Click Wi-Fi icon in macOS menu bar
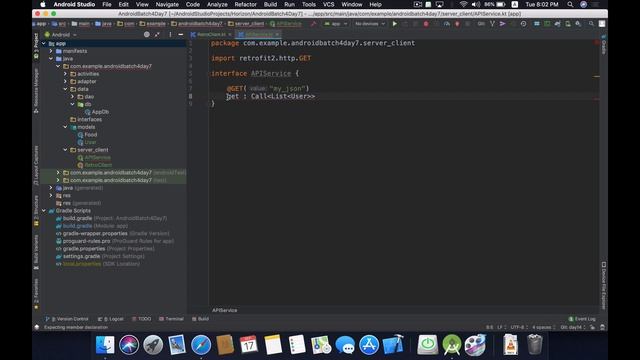640x360 pixels. click(463, 4)
